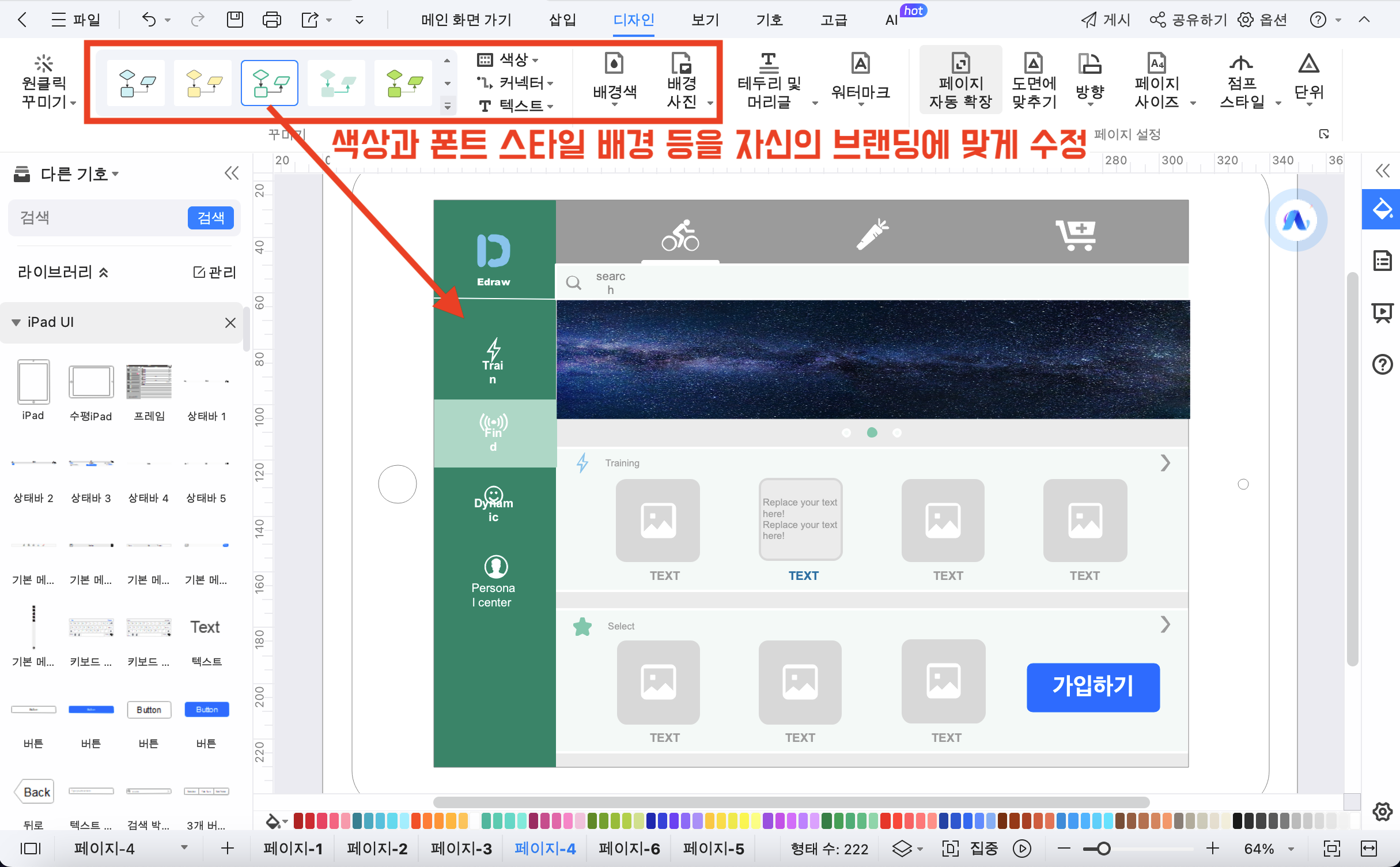Select the second org chart layout style
This screenshot has height=867, width=1400.
click(x=201, y=82)
